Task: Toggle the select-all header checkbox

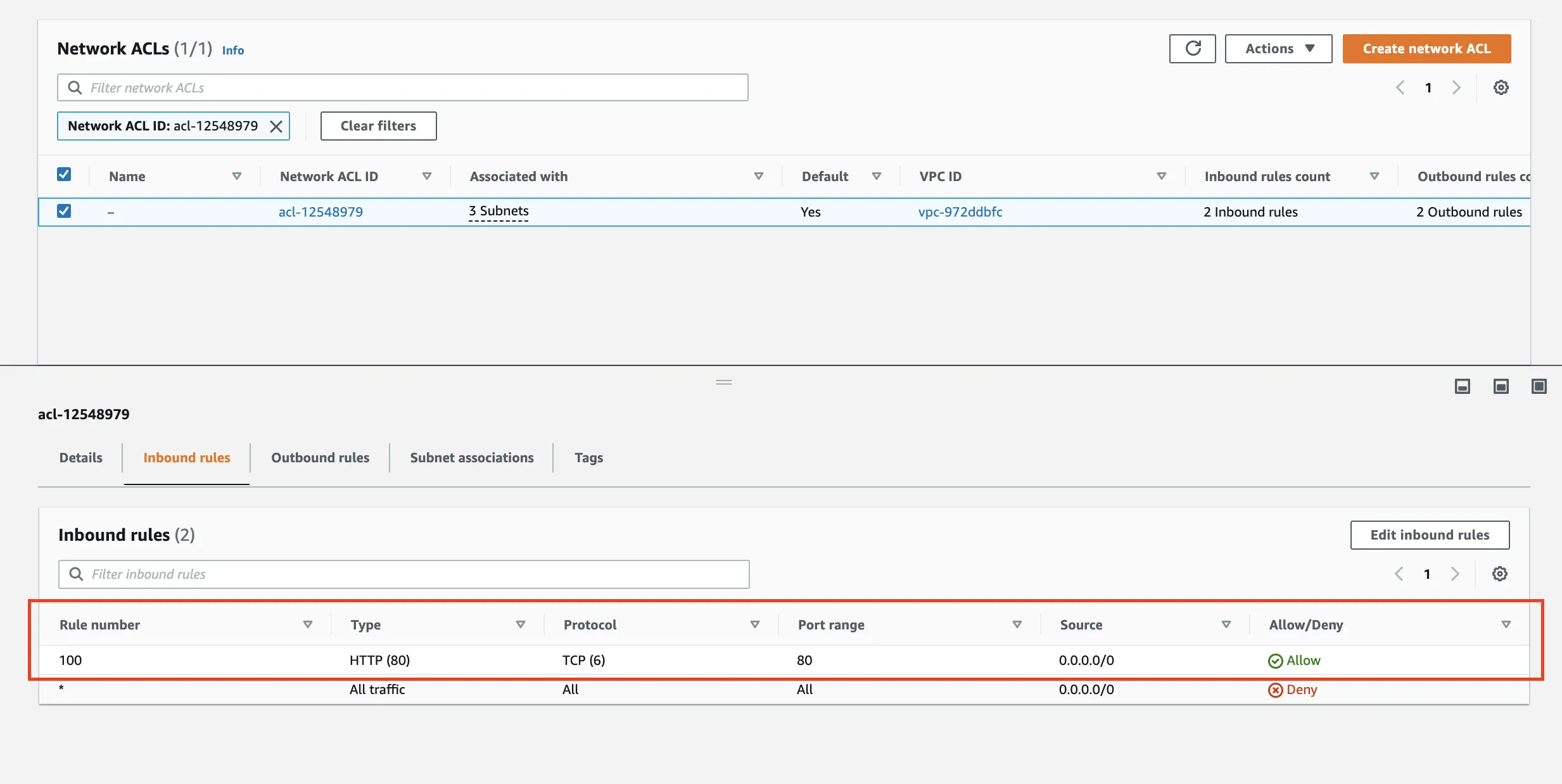Action: (x=64, y=175)
